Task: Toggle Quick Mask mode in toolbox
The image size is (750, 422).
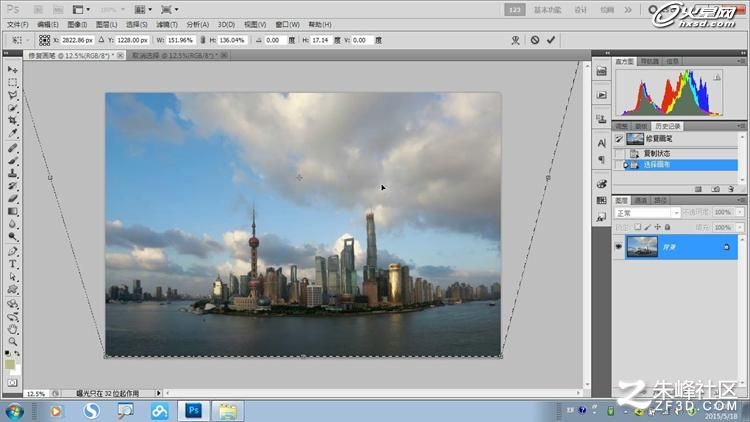Action: (12, 383)
